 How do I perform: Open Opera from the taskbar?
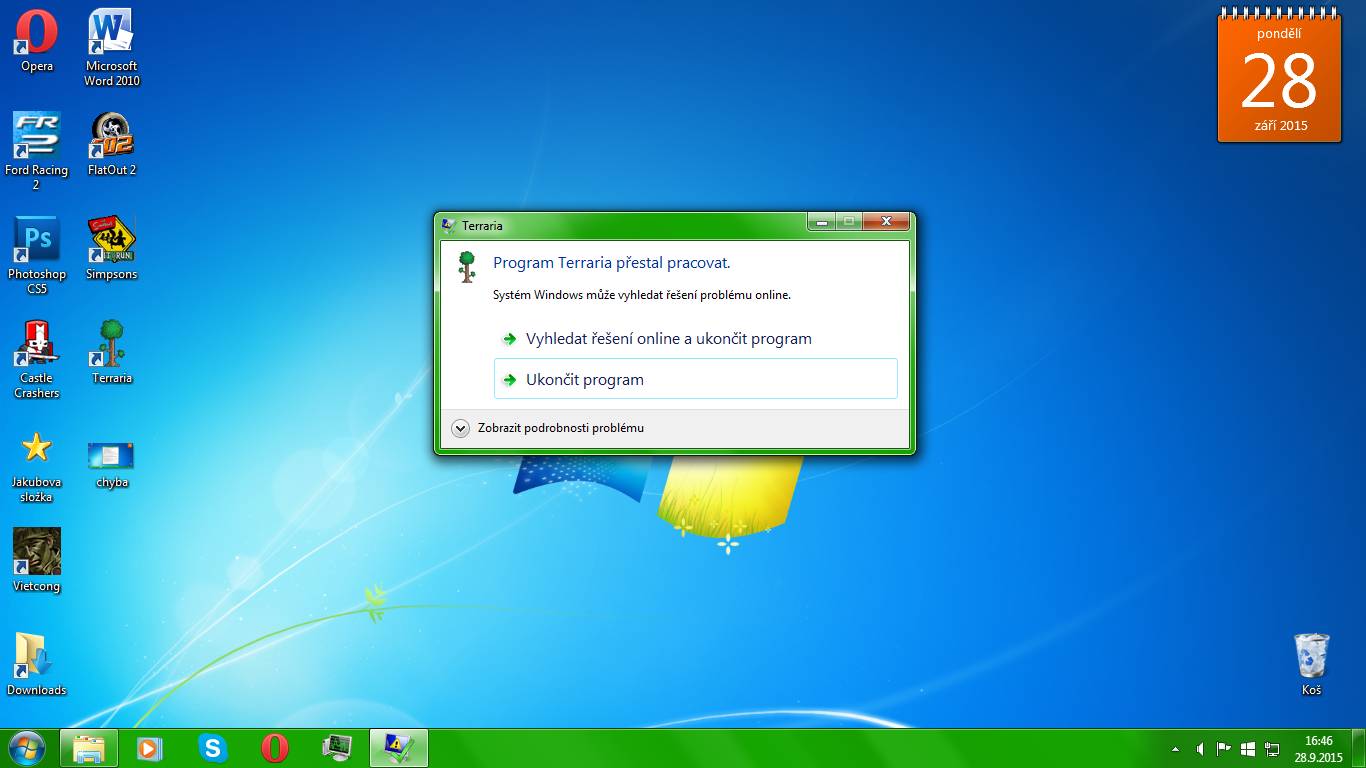(274, 748)
